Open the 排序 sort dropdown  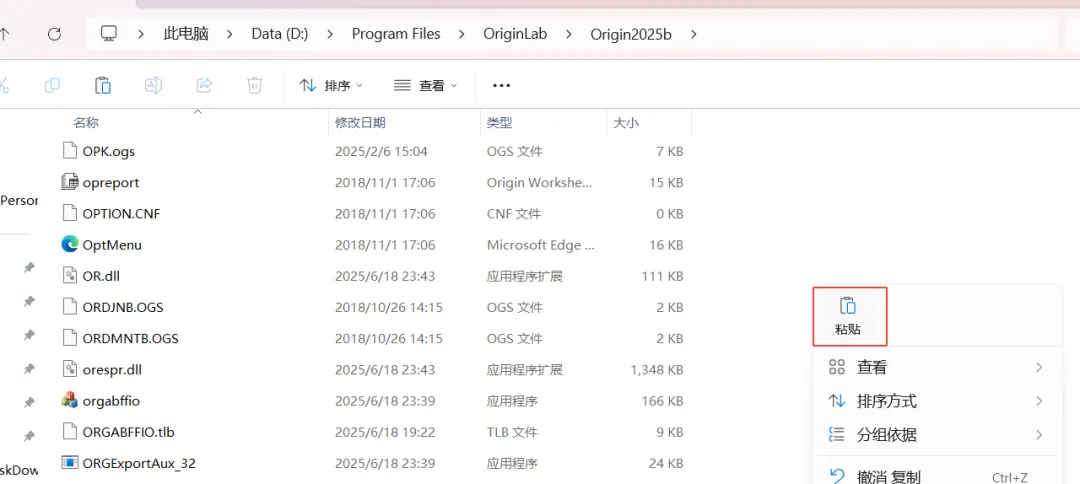[x=331, y=85]
